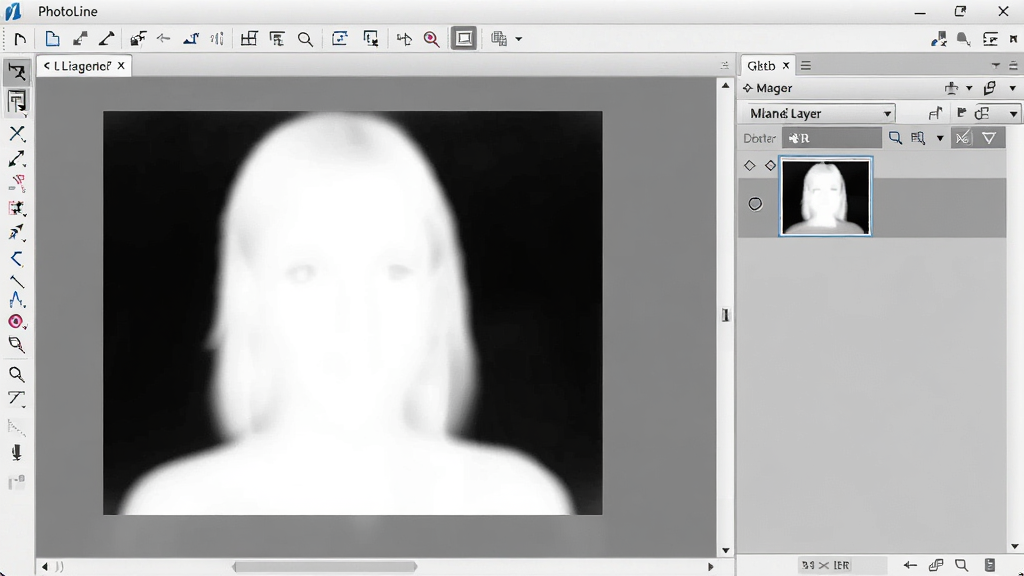Expand the dropdown arrow at far right of Mager row
Image resolution: width=1024 pixels, height=576 pixels.
(1013, 88)
